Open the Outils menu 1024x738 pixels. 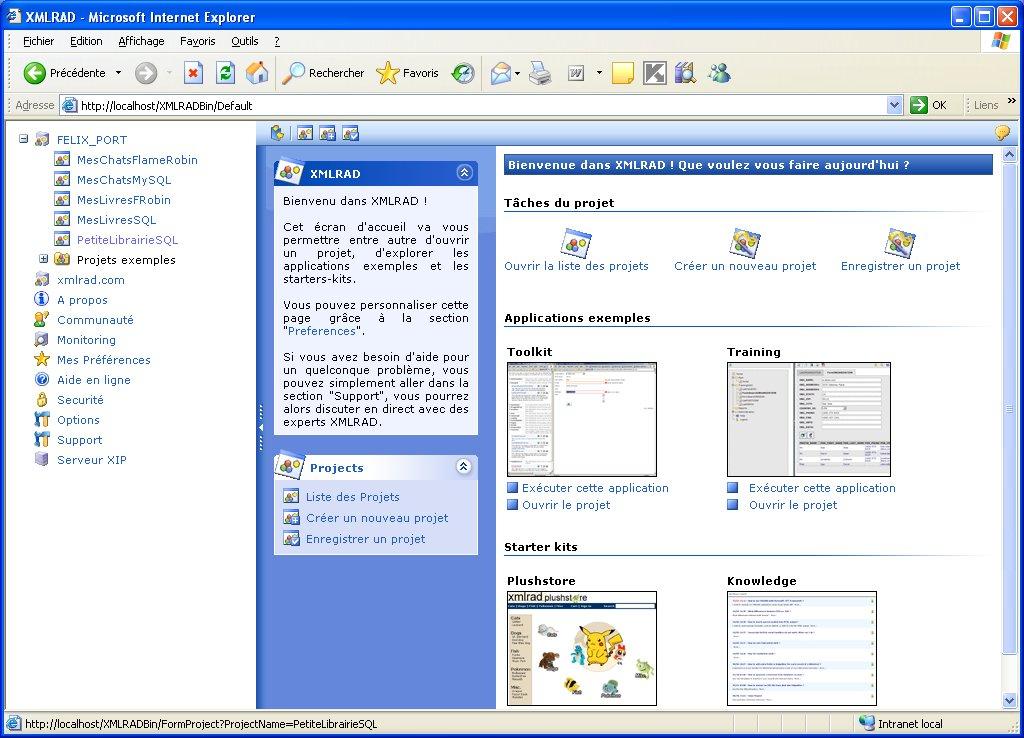[244, 41]
